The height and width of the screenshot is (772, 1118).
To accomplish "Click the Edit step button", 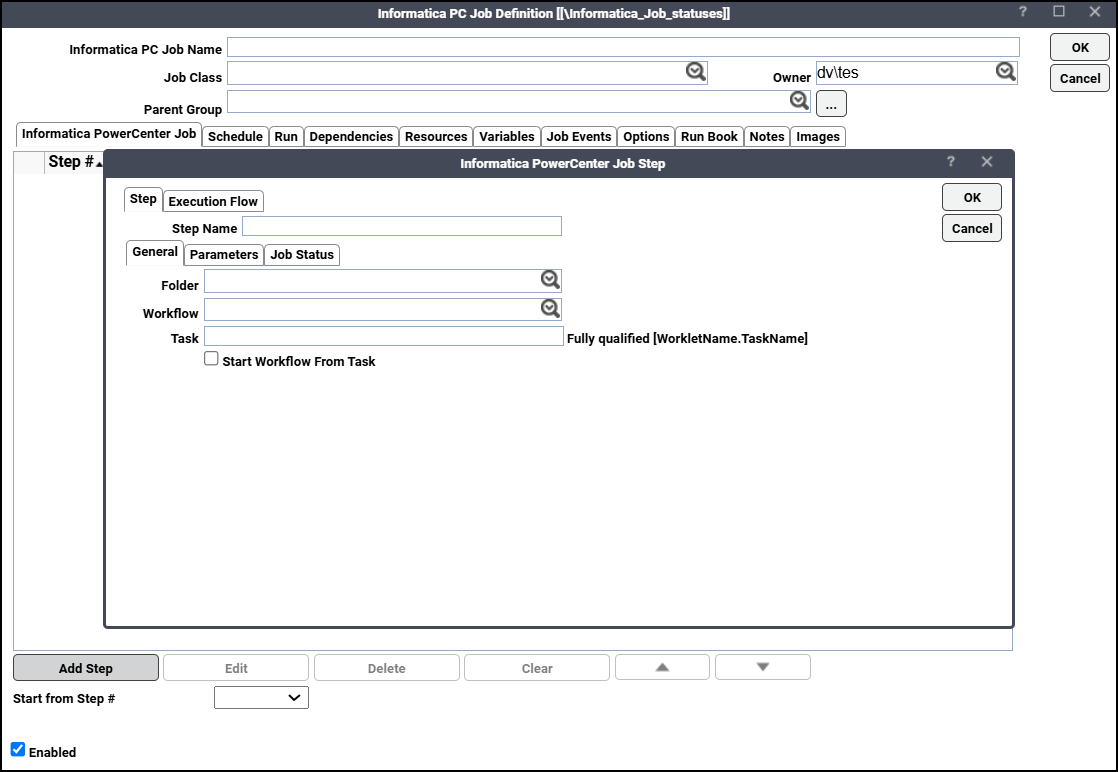I will pyautogui.click(x=236, y=668).
